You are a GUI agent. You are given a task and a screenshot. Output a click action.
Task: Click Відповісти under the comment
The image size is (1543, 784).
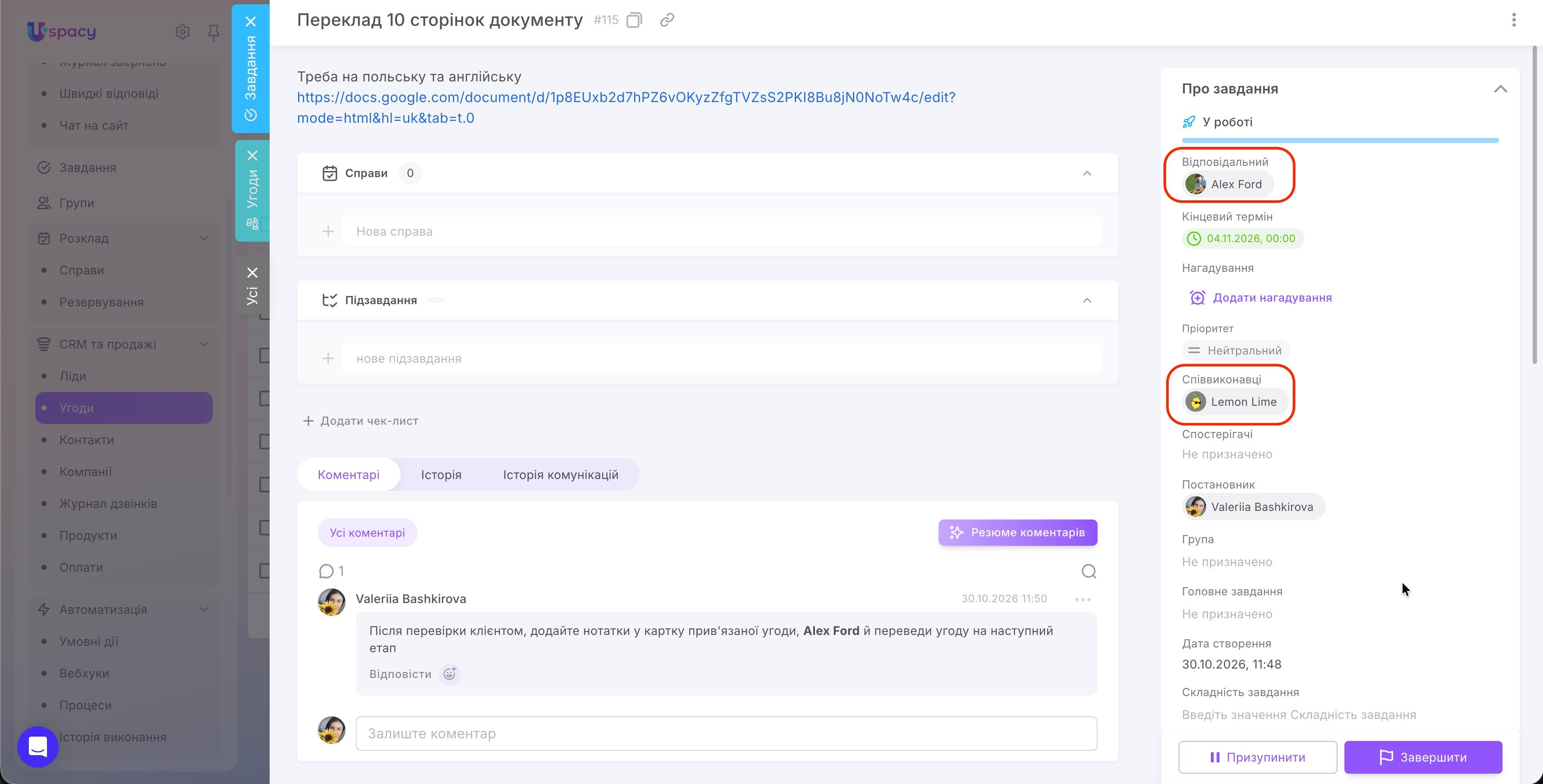coord(400,675)
